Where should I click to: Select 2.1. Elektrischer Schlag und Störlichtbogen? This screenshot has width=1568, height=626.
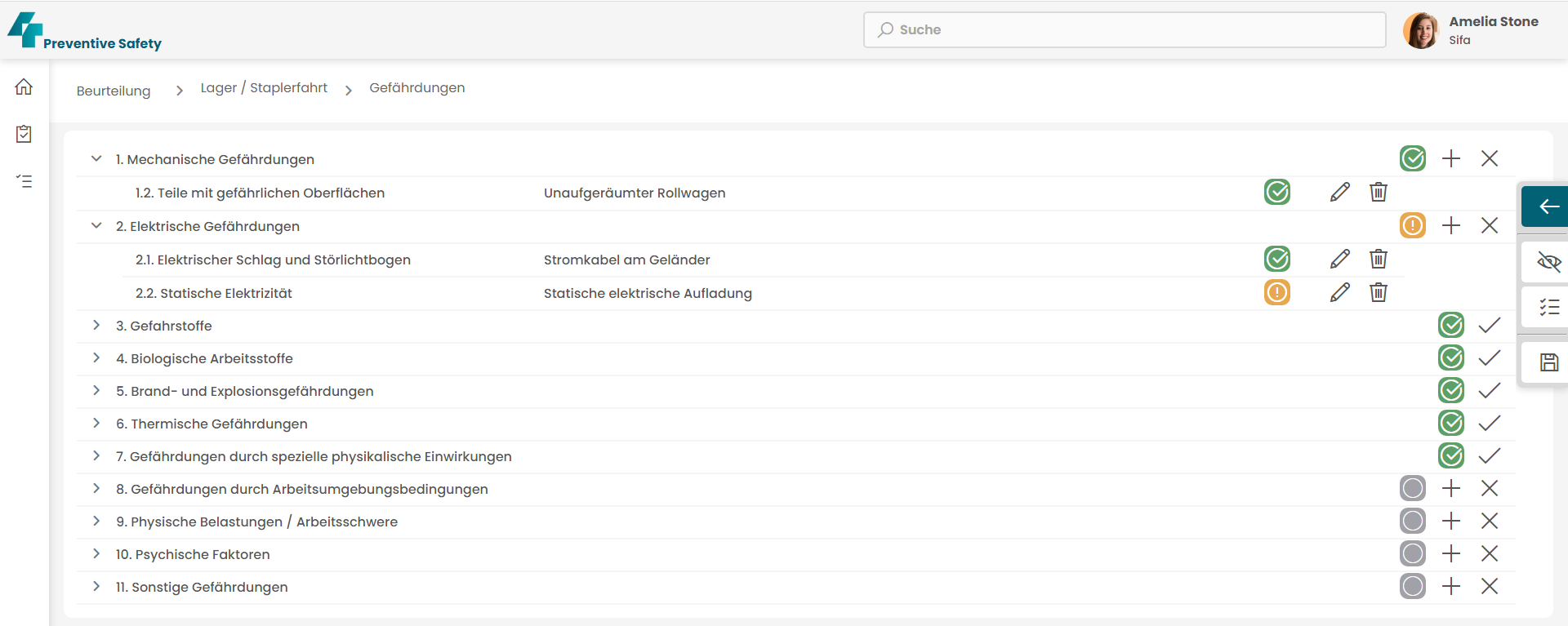click(x=273, y=260)
